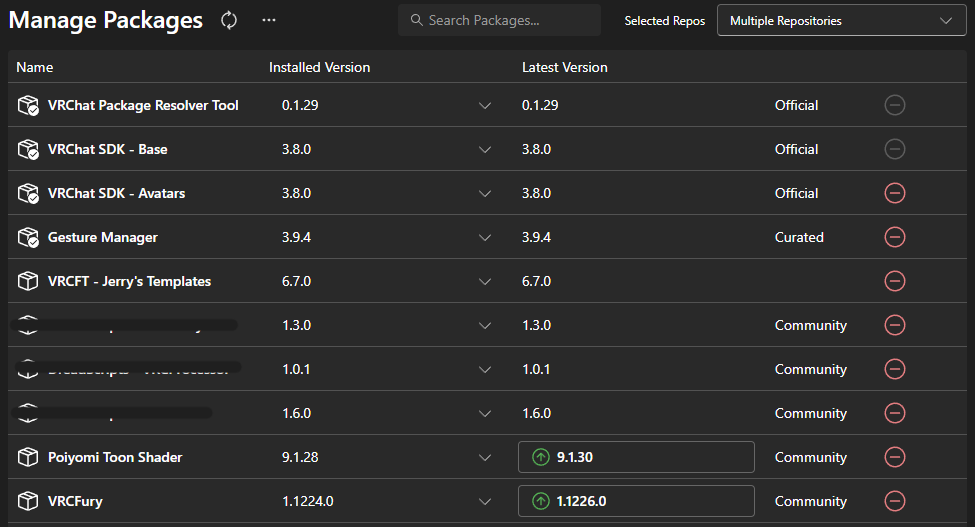Screen dimensions: 975x527
Task: Click package icon for Poiyomi Toon Shader
Action: click(x=28, y=457)
